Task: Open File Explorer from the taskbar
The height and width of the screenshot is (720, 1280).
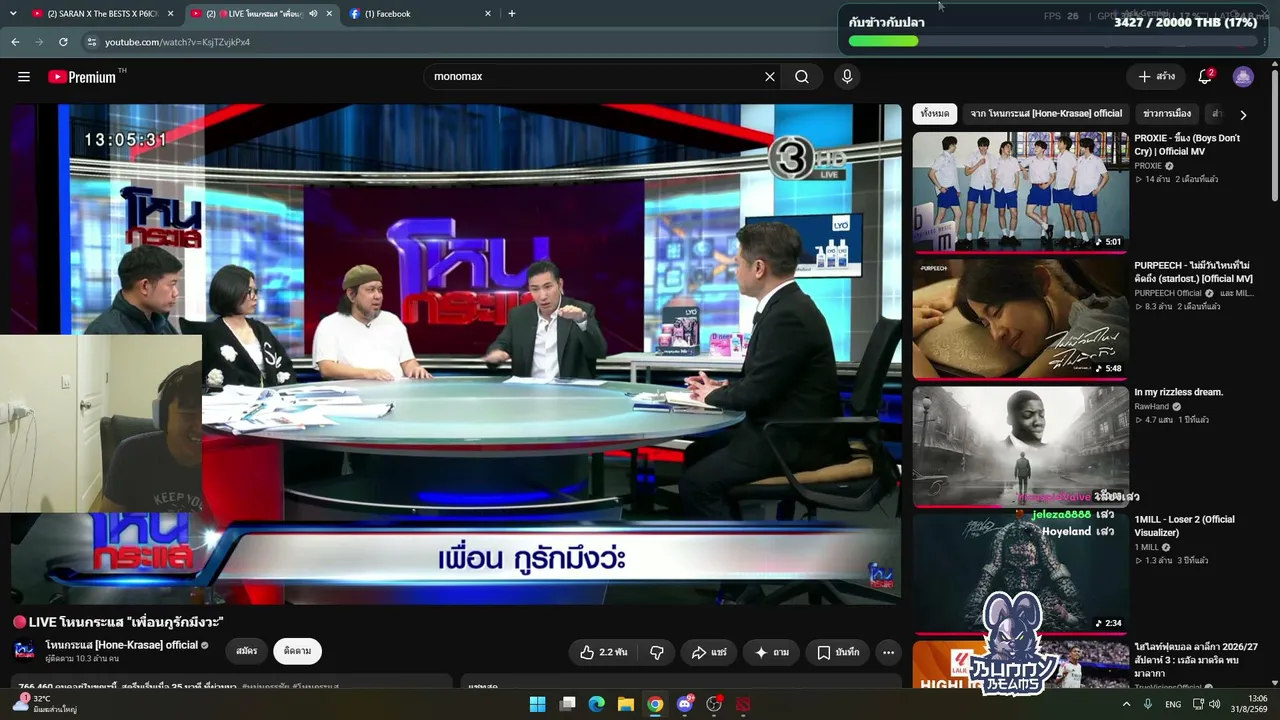Action: coord(626,704)
